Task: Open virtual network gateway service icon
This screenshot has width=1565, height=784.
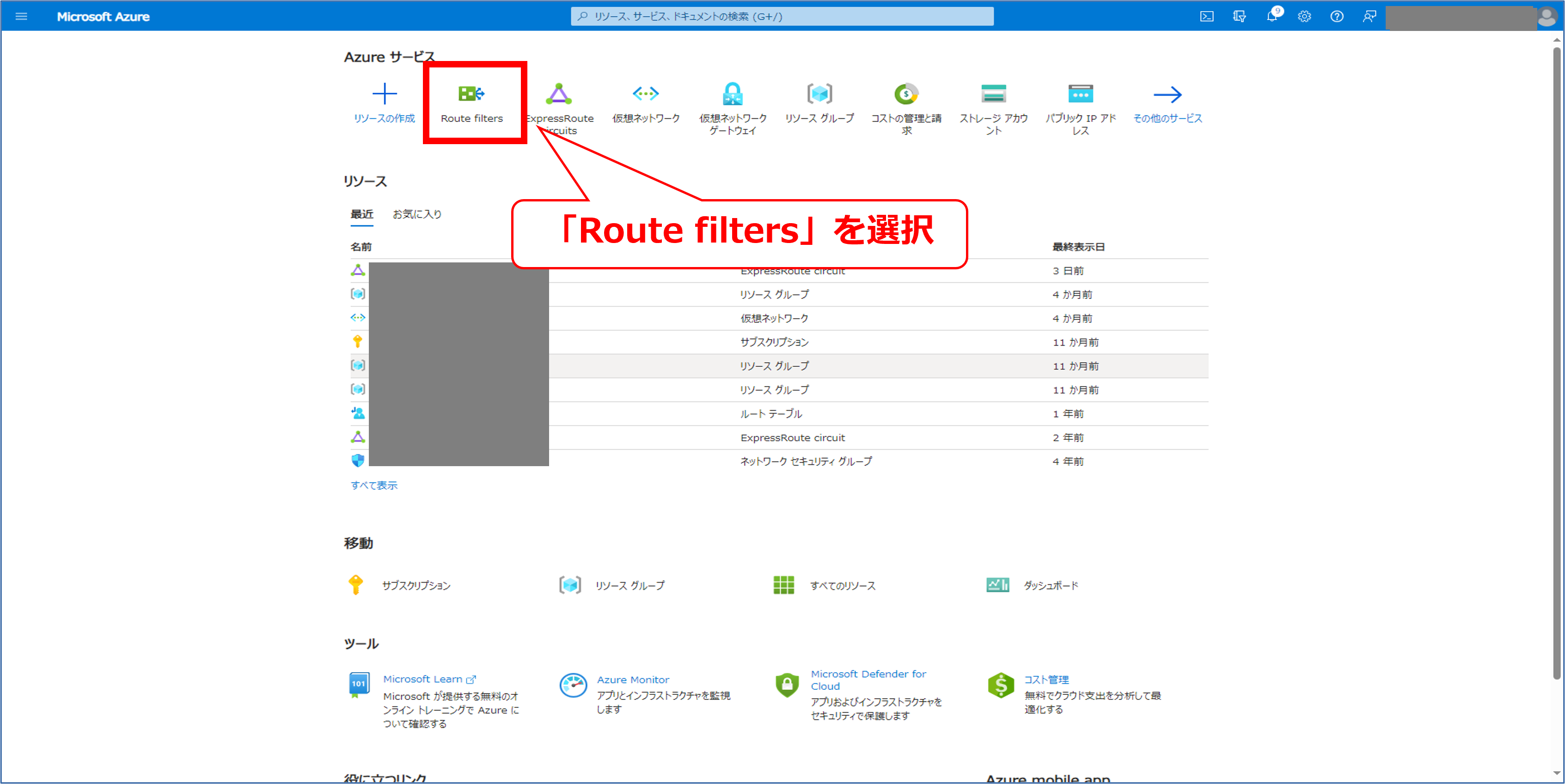Action: (732, 94)
